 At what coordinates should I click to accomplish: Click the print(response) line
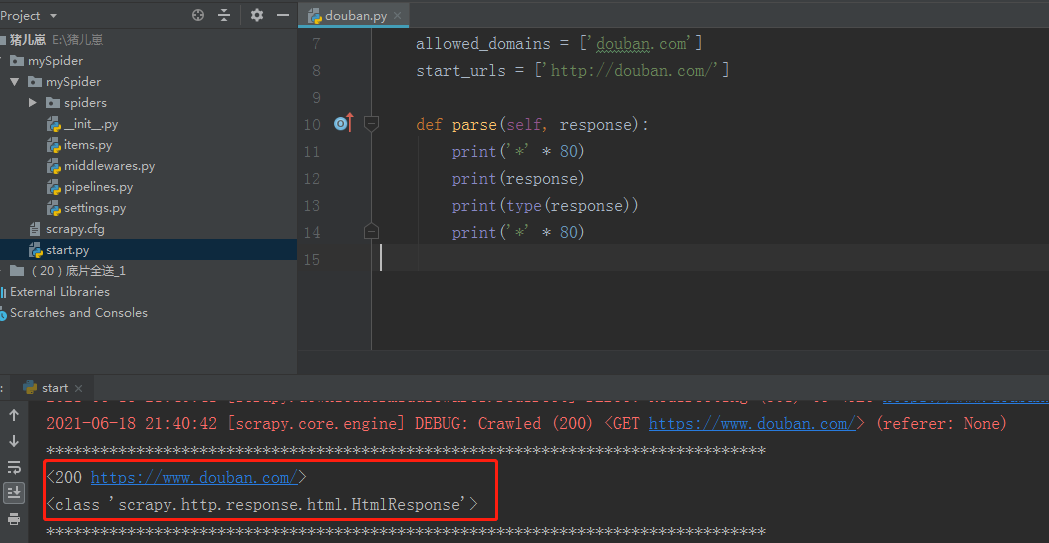coord(518,179)
